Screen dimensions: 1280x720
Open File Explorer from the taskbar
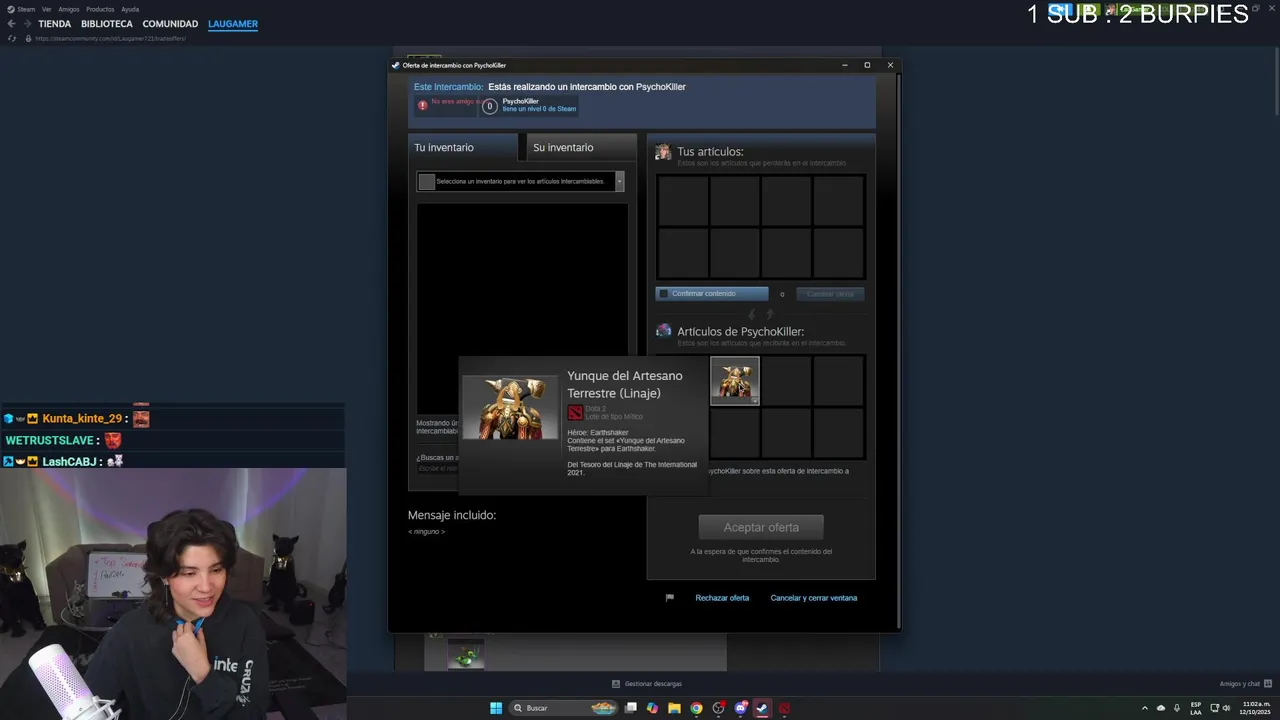point(675,708)
